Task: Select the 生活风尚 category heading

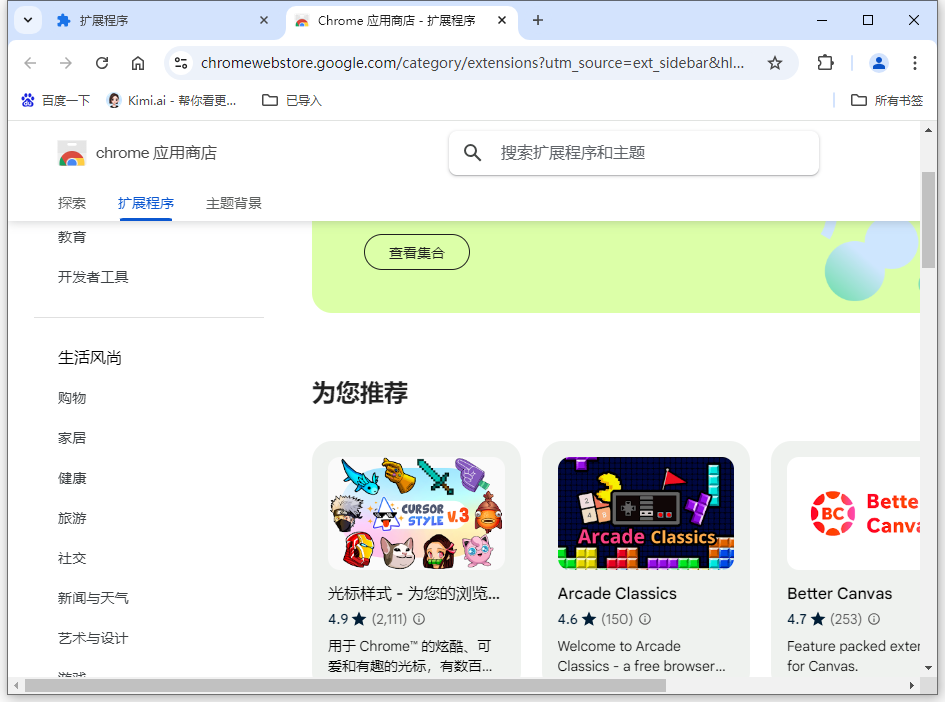Action: (x=90, y=358)
